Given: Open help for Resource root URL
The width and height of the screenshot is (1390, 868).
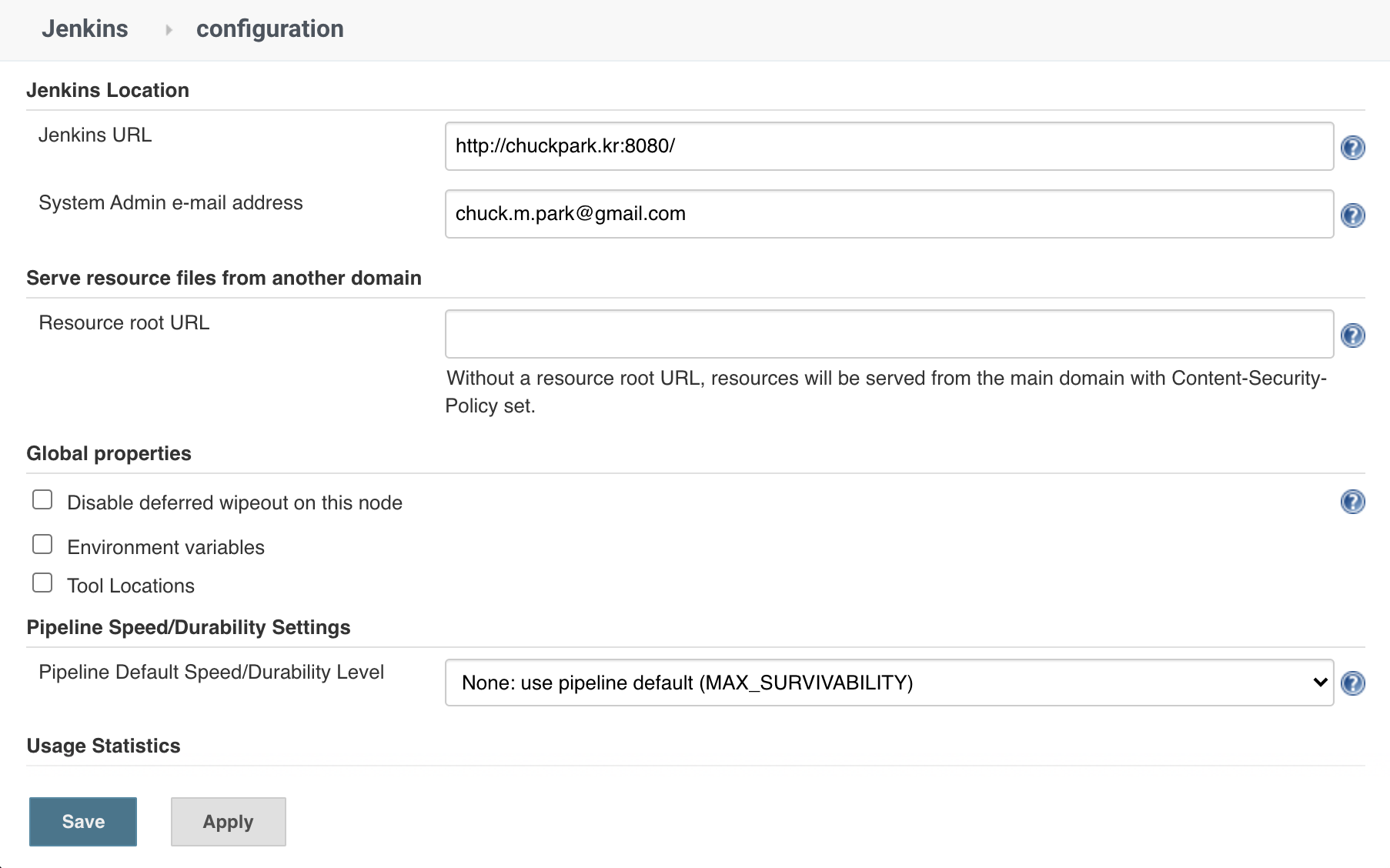Looking at the screenshot, I should (x=1352, y=335).
